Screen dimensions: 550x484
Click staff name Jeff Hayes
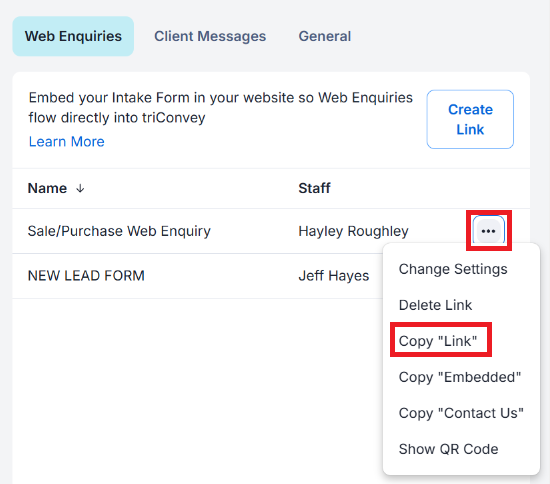pyautogui.click(x=334, y=276)
